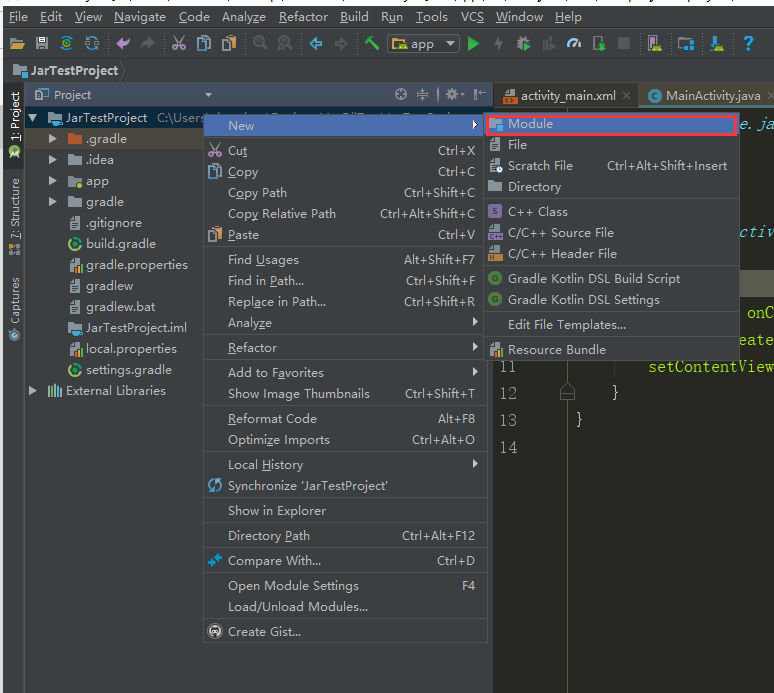Run app with the green play icon
The height and width of the screenshot is (693, 774).
click(473, 44)
